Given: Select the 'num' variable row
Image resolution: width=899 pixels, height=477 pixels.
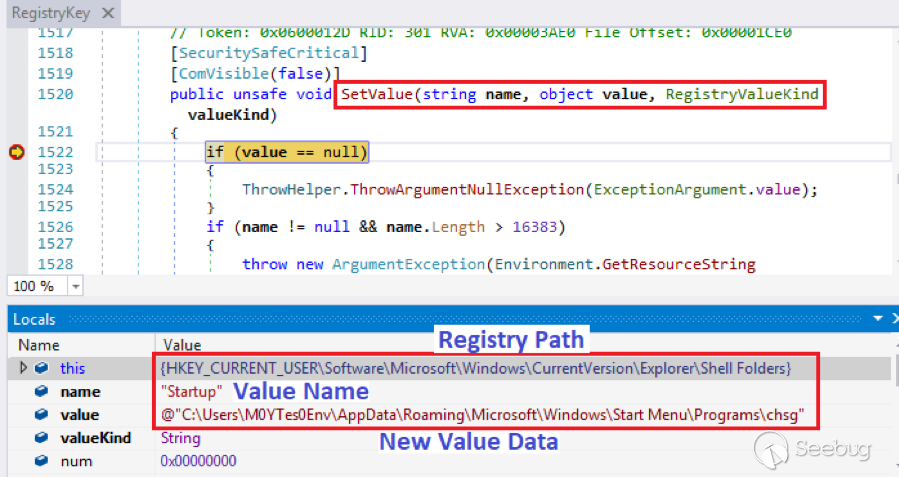Looking at the screenshot, I should click(76, 461).
